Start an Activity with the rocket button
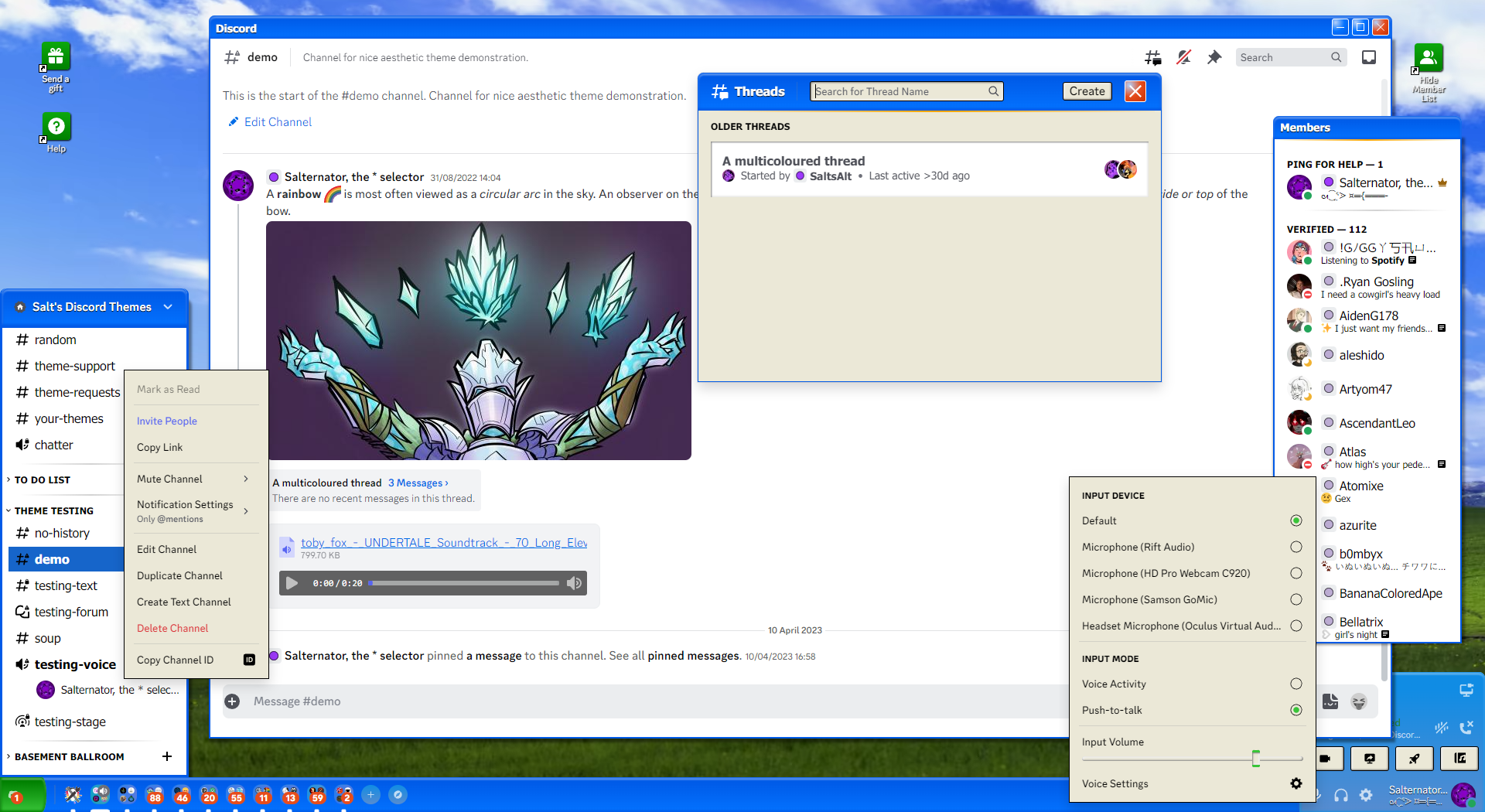 click(1415, 759)
